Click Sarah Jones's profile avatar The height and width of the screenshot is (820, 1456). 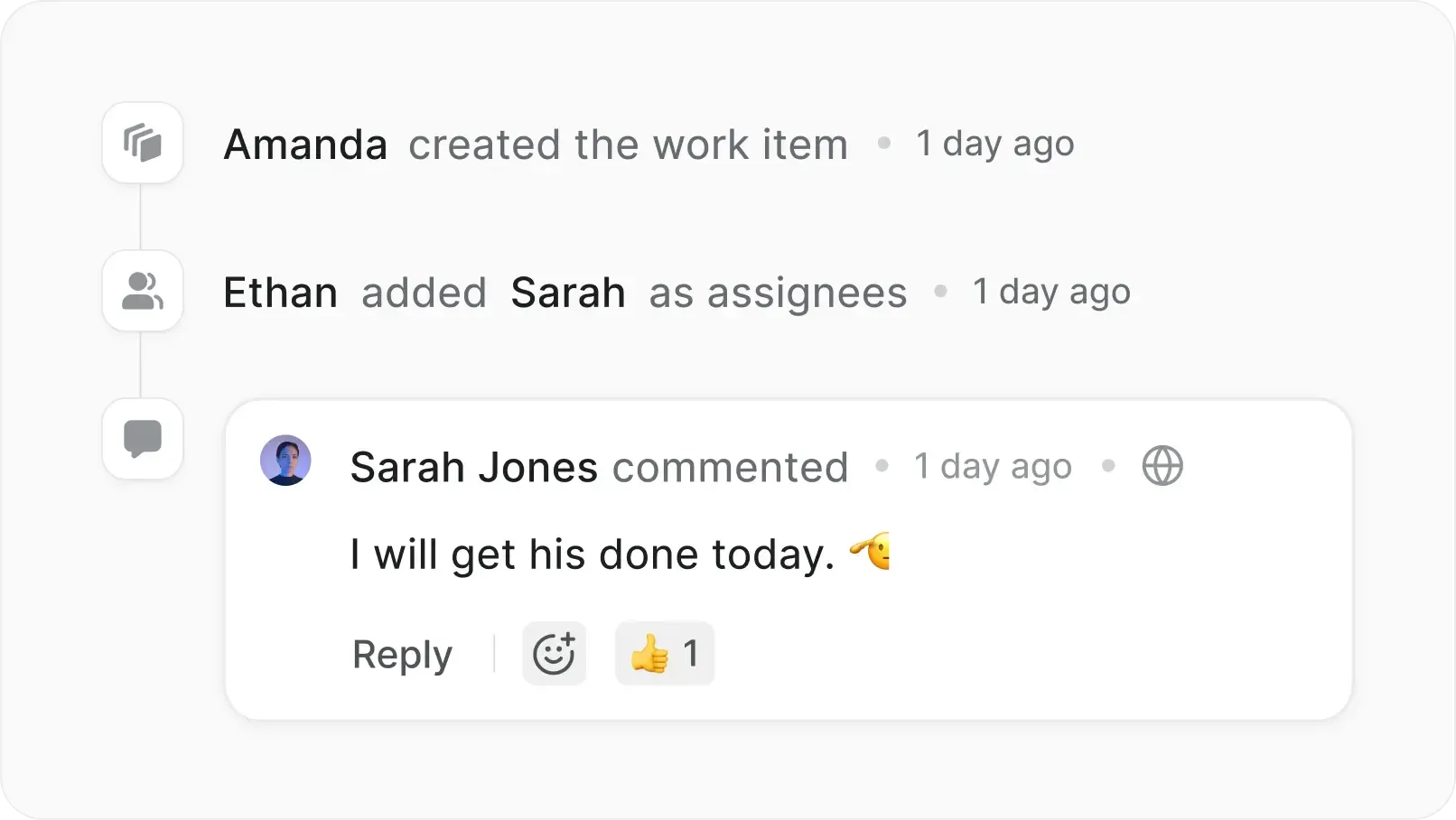(x=285, y=461)
